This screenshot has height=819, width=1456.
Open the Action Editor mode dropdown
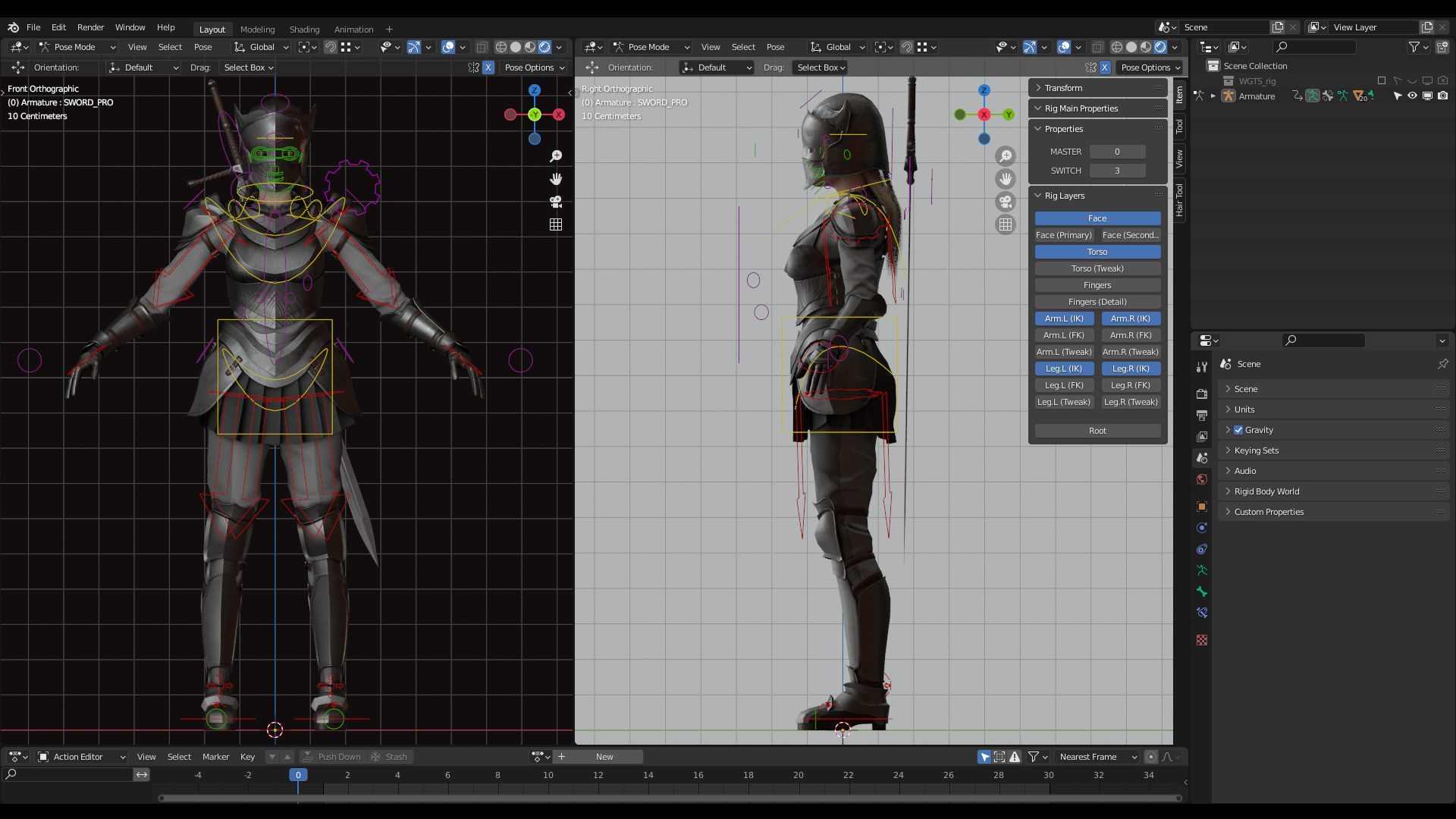(x=82, y=757)
